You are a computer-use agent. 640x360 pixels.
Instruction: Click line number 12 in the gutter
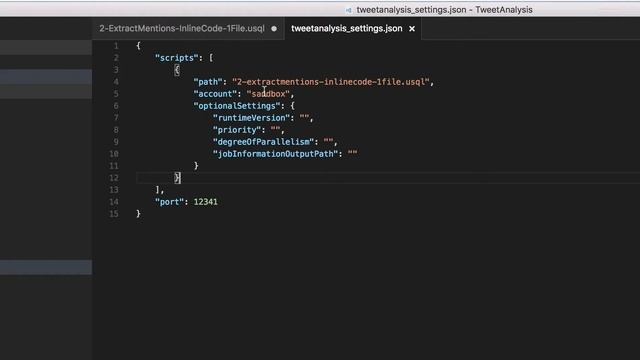tap(114, 178)
